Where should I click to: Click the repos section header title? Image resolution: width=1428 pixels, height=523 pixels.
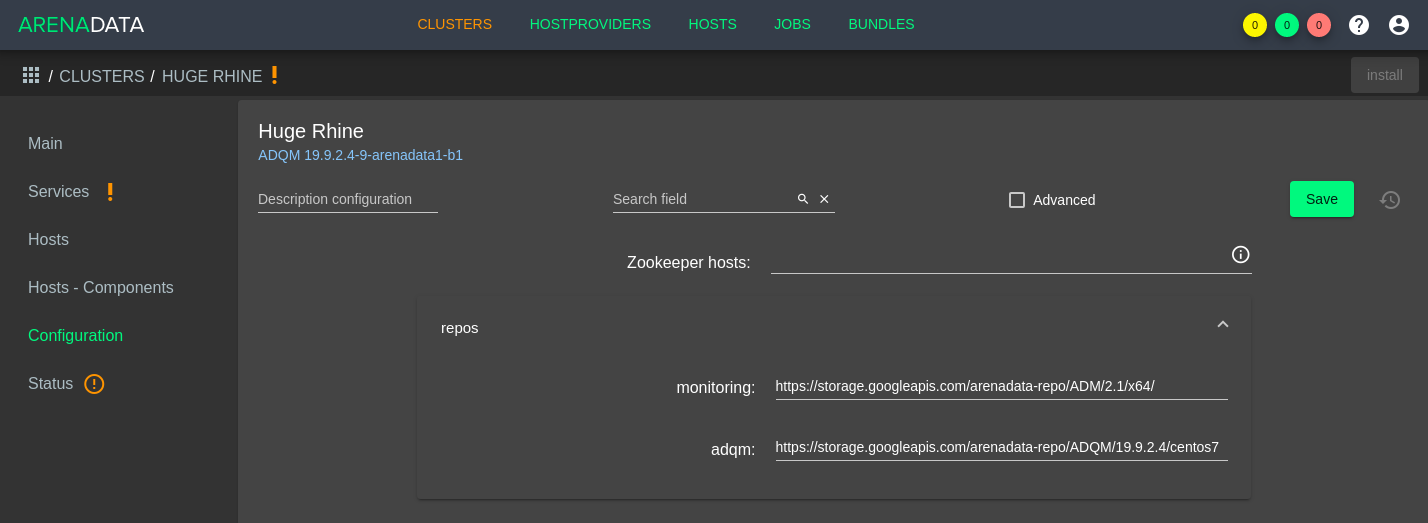[460, 328]
